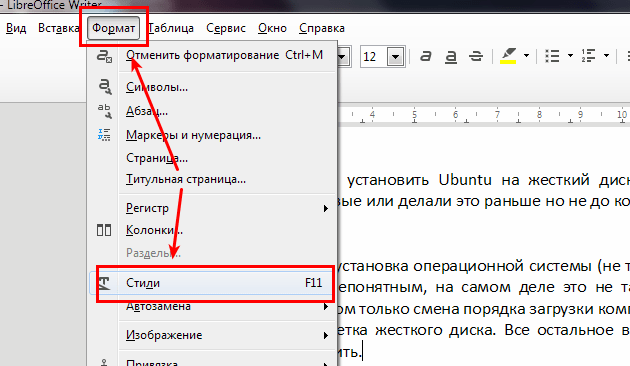
Task: Open the Колонки... dialog
Action: point(212,230)
